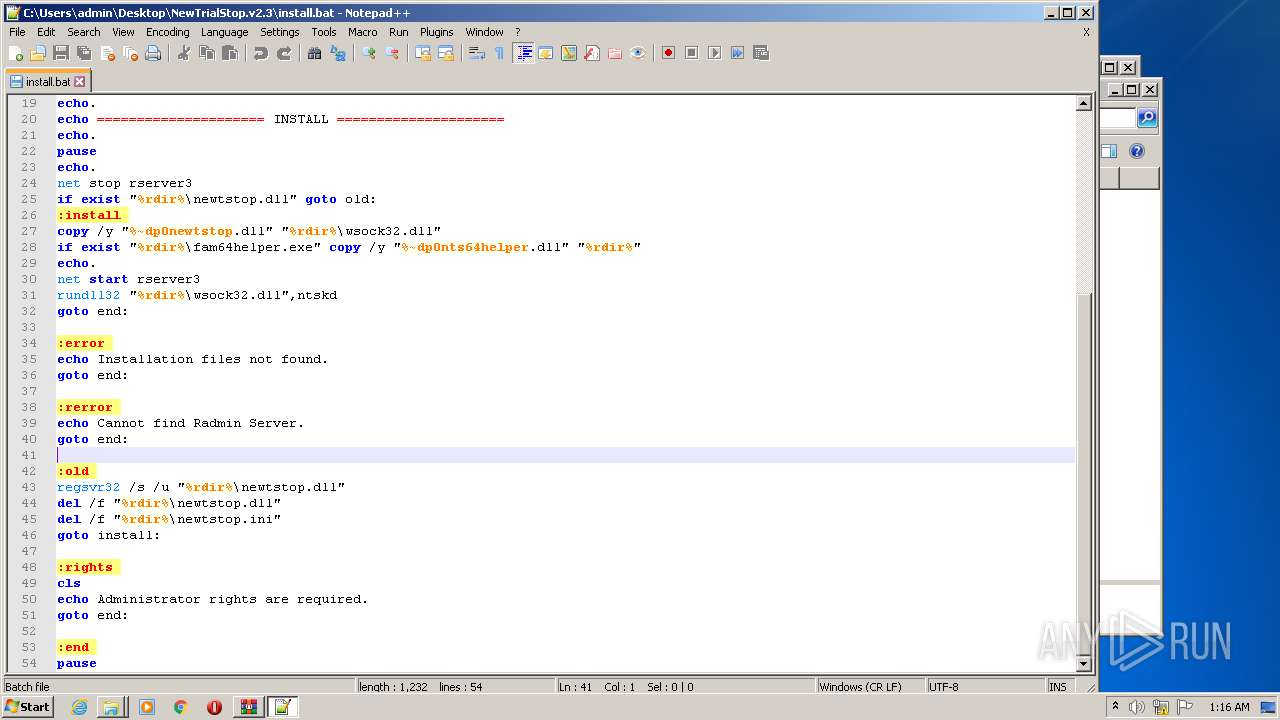Click the ':install' label on line 26
Image resolution: width=1280 pixels, height=720 pixels.
pyautogui.click(x=89, y=215)
